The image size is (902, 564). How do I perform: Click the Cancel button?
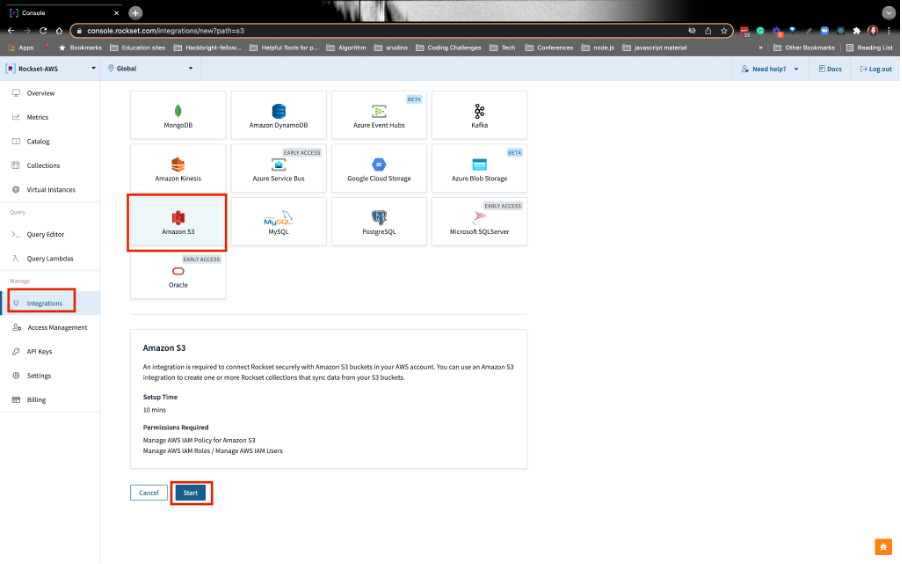click(148, 493)
